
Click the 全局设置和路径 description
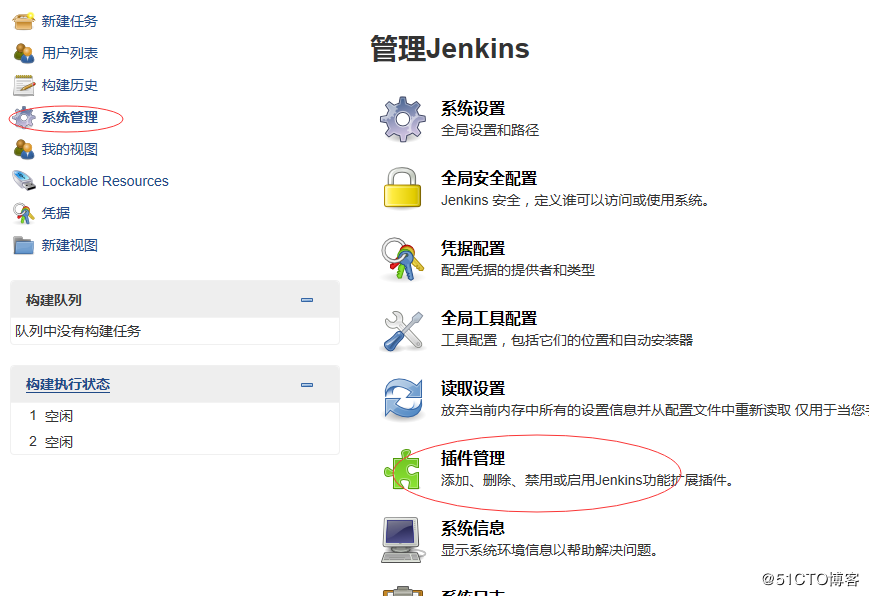coord(490,130)
